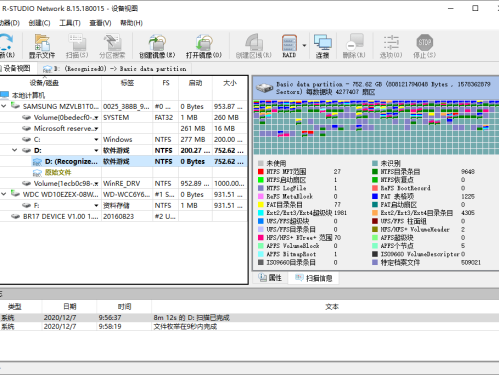Image resolution: width=499 pixels, height=375 pixels.
Task: Switch to the 扫描信息 tab
Action: (x=314, y=278)
